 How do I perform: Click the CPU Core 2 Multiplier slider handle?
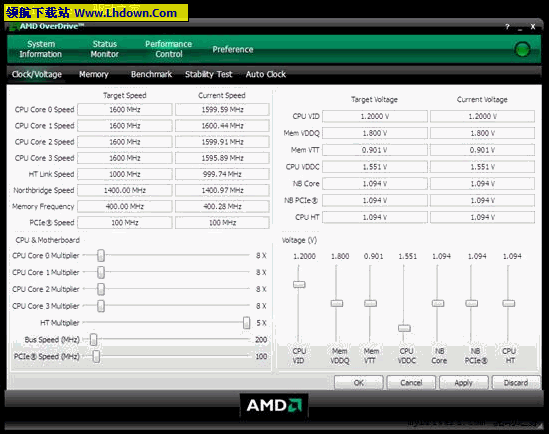[101, 289]
